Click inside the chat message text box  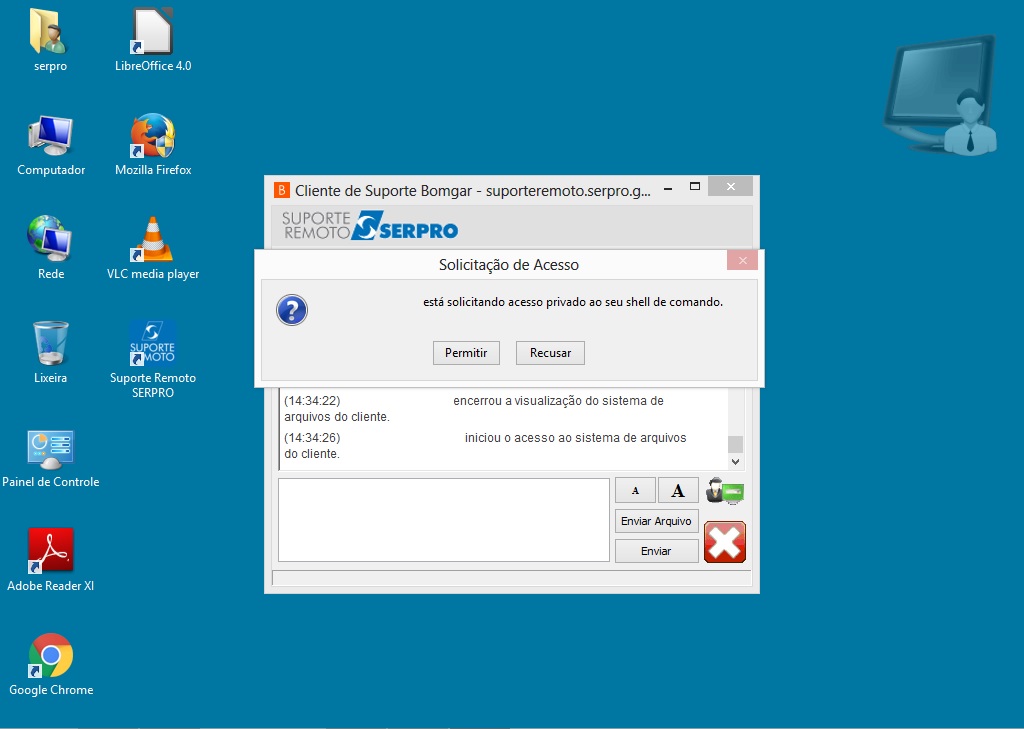[x=444, y=520]
